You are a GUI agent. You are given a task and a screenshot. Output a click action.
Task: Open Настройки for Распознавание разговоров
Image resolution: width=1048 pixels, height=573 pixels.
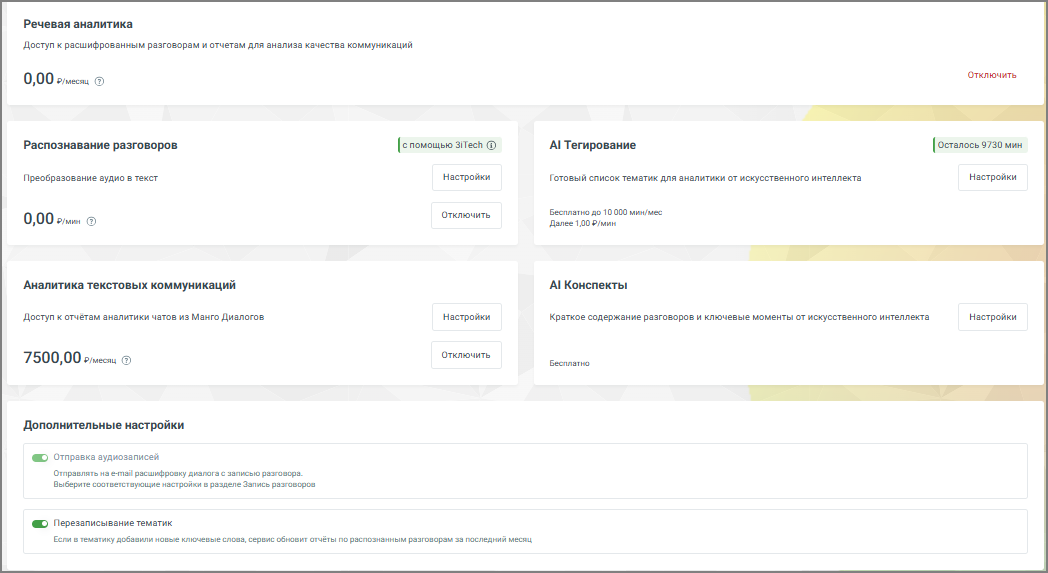(x=466, y=178)
